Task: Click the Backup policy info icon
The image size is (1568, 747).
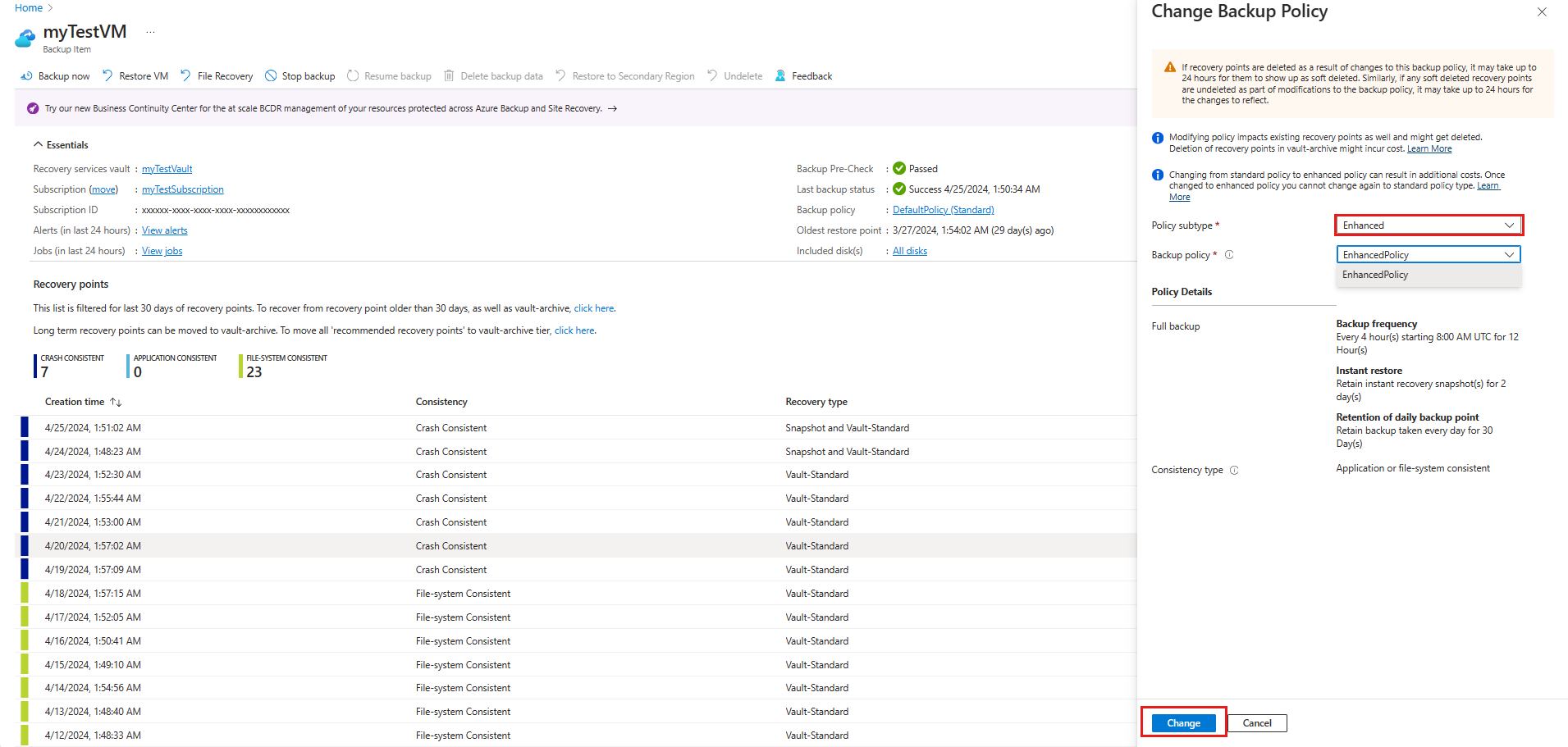Action: tap(1229, 255)
